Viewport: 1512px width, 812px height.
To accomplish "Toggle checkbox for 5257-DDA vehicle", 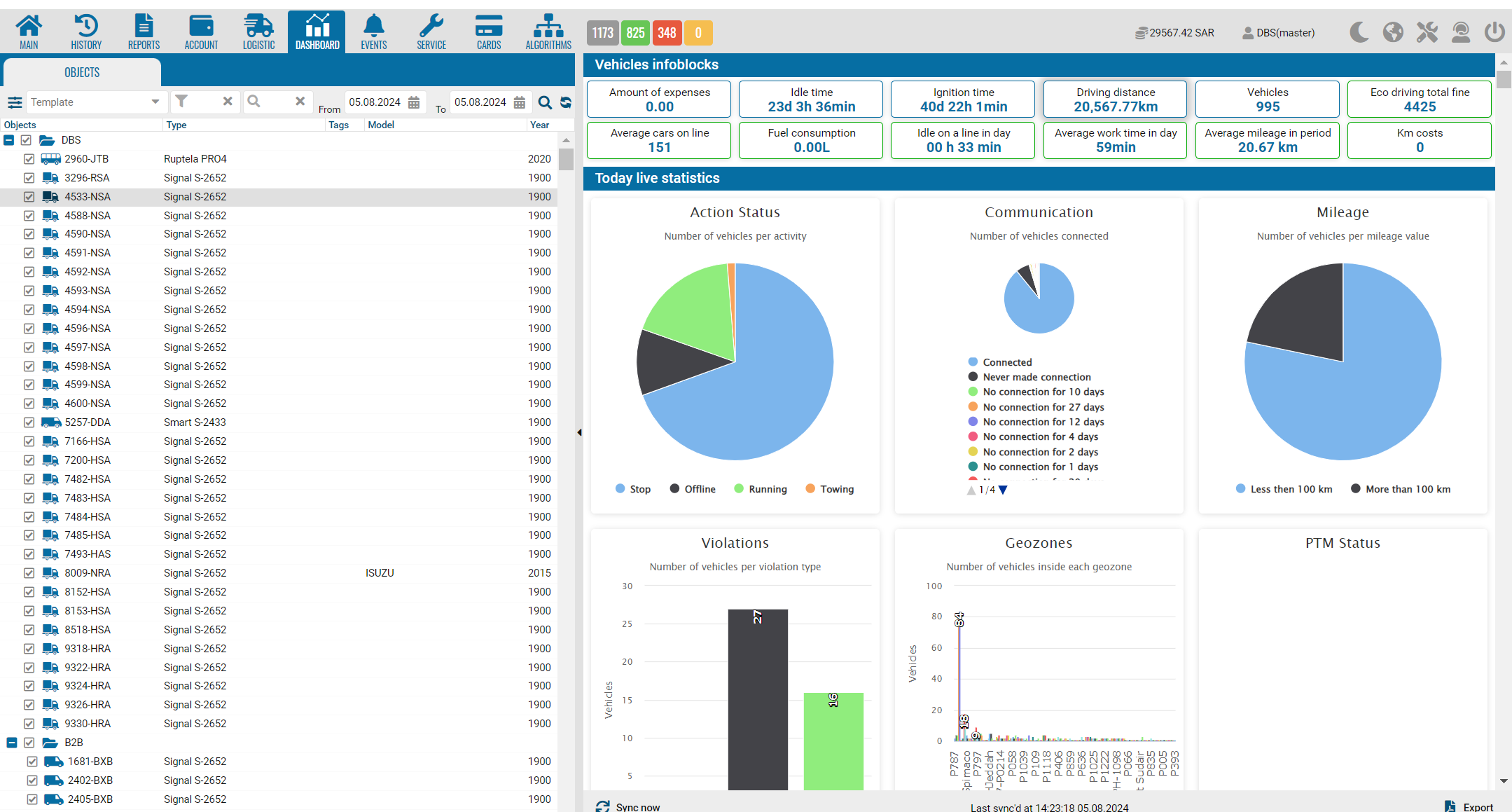I will coord(29,422).
